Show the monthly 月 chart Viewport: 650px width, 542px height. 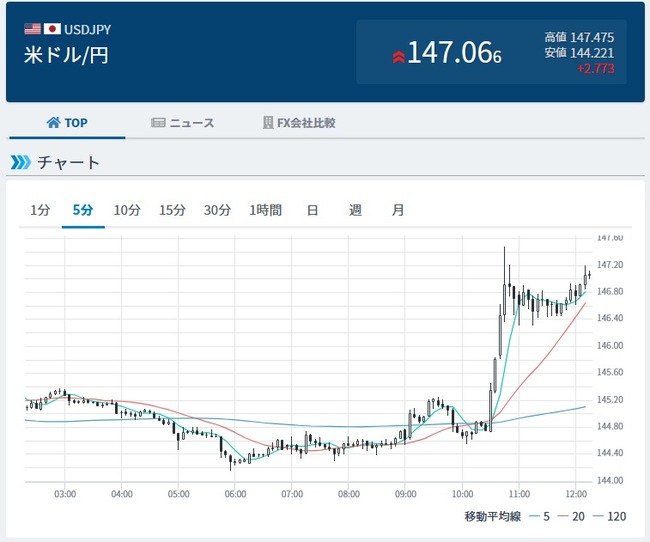pyautogui.click(x=398, y=210)
